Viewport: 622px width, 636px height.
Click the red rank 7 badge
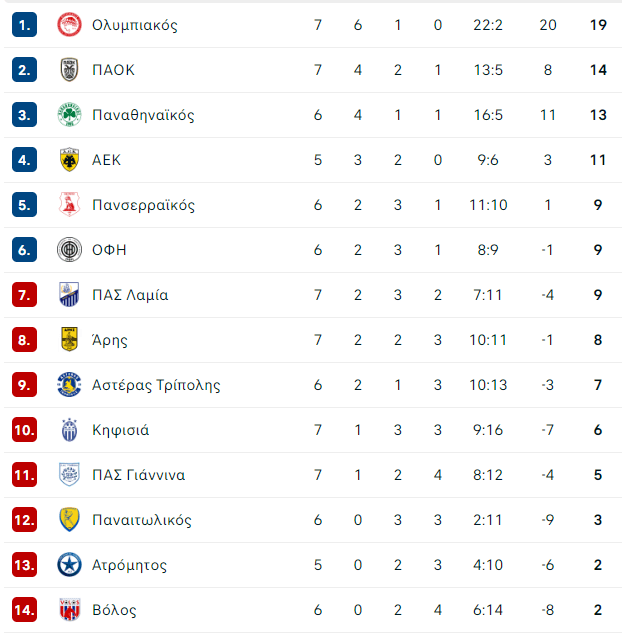tap(25, 295)
